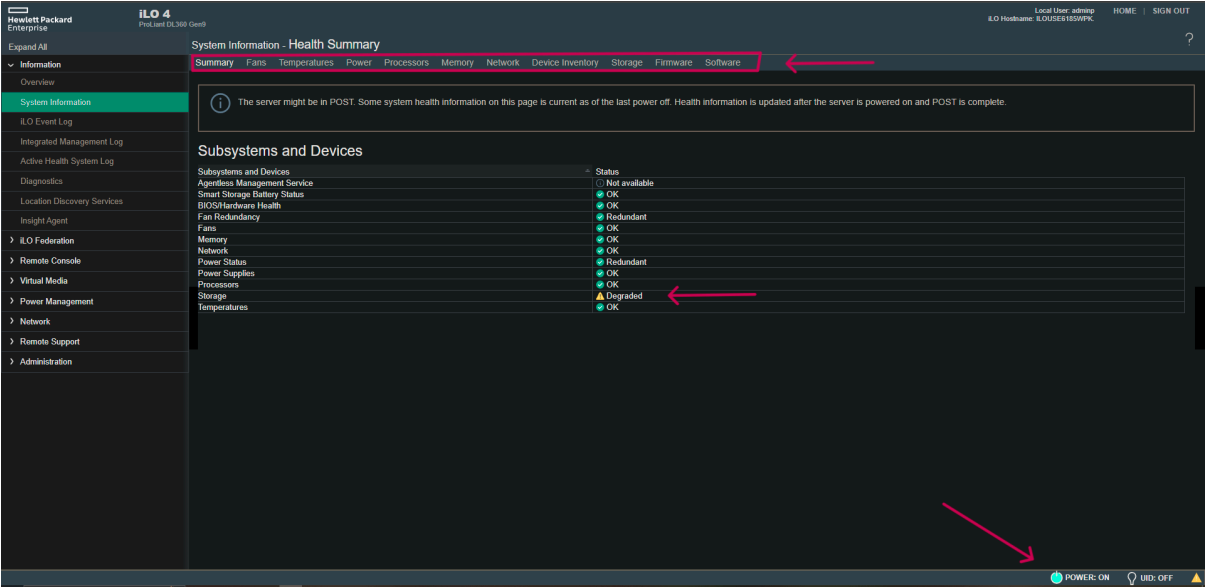
Task: Click the OK icon for BIOS/Hardware Health
Action: click(x=600, y=206)
